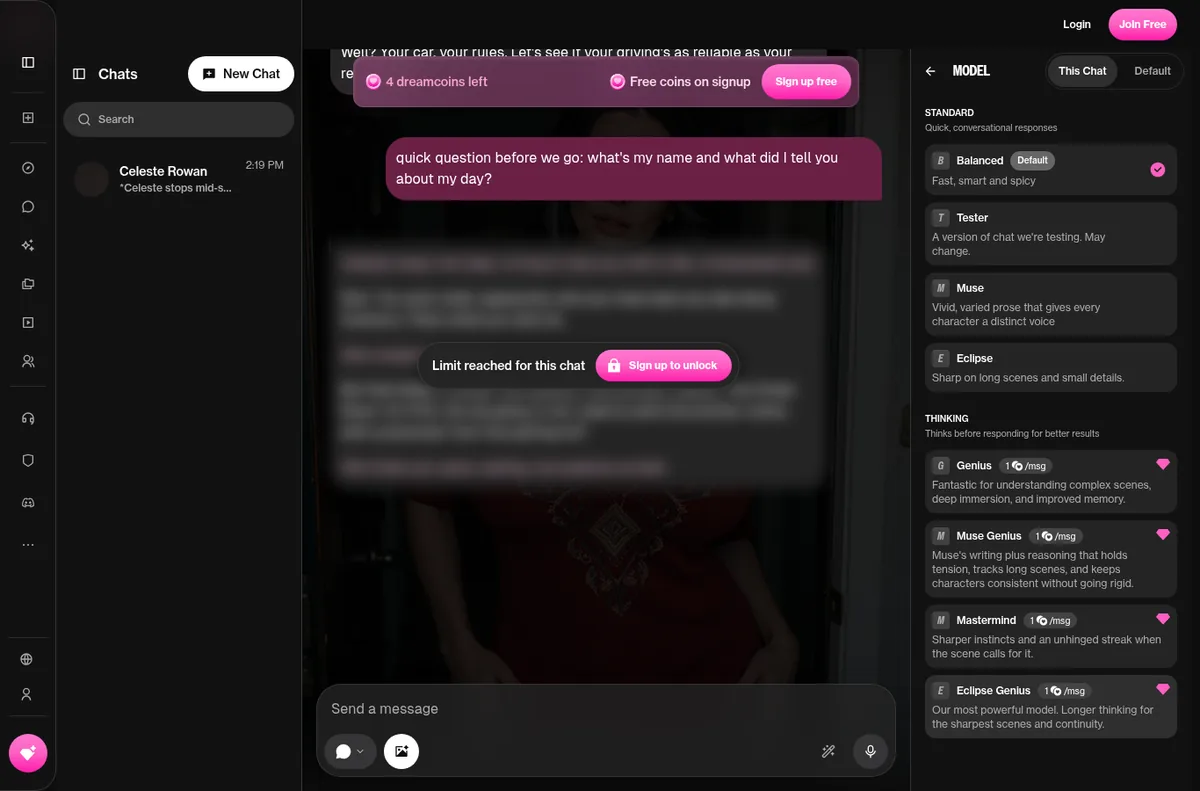Open the profile person icon

coord(27,694)
